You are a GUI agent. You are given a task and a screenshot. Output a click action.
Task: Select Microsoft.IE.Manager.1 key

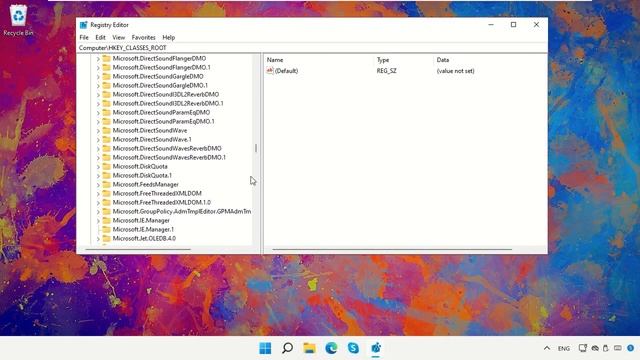143,229
